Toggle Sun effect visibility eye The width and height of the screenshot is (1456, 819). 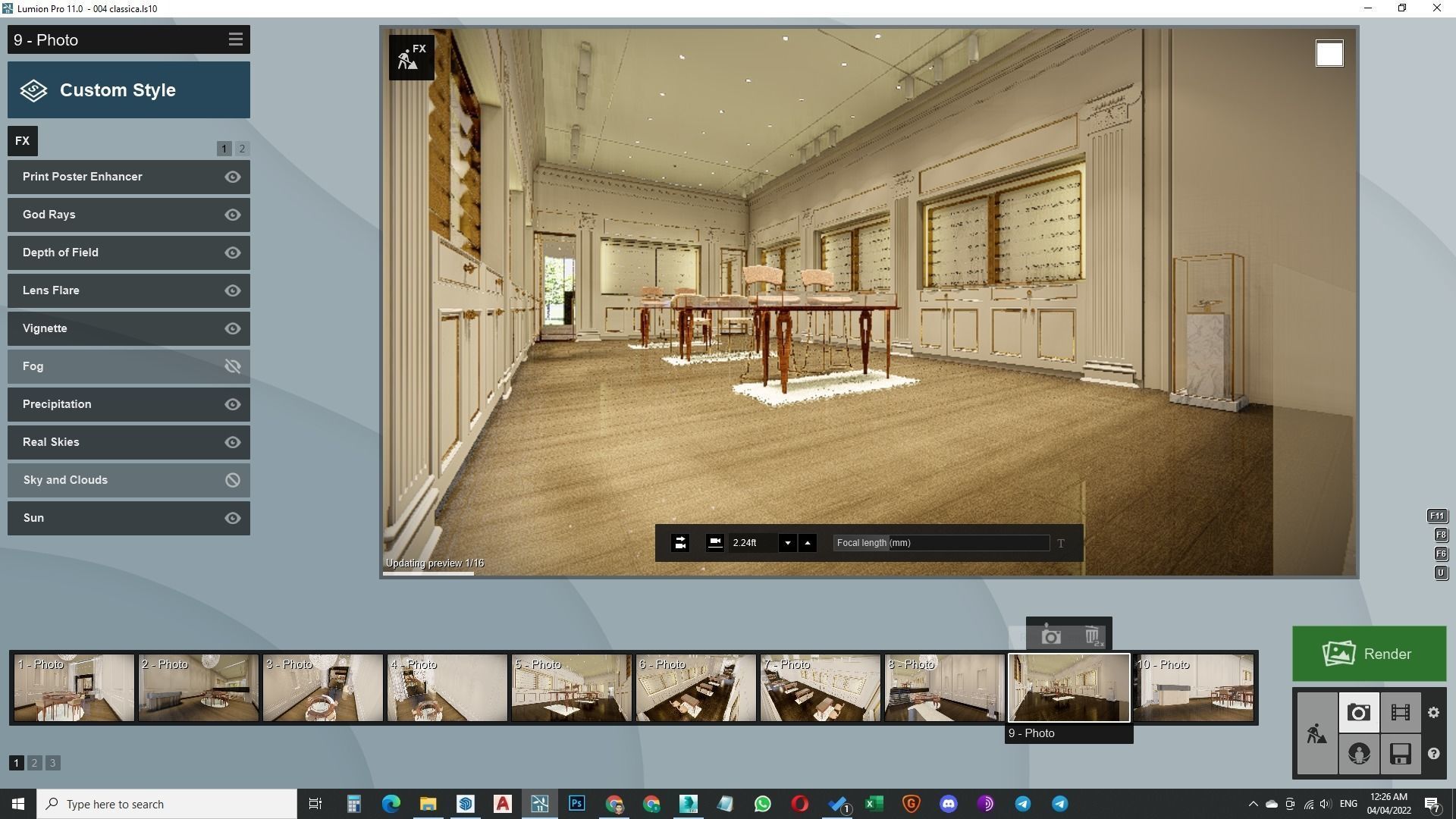click(x=233, y=518)
